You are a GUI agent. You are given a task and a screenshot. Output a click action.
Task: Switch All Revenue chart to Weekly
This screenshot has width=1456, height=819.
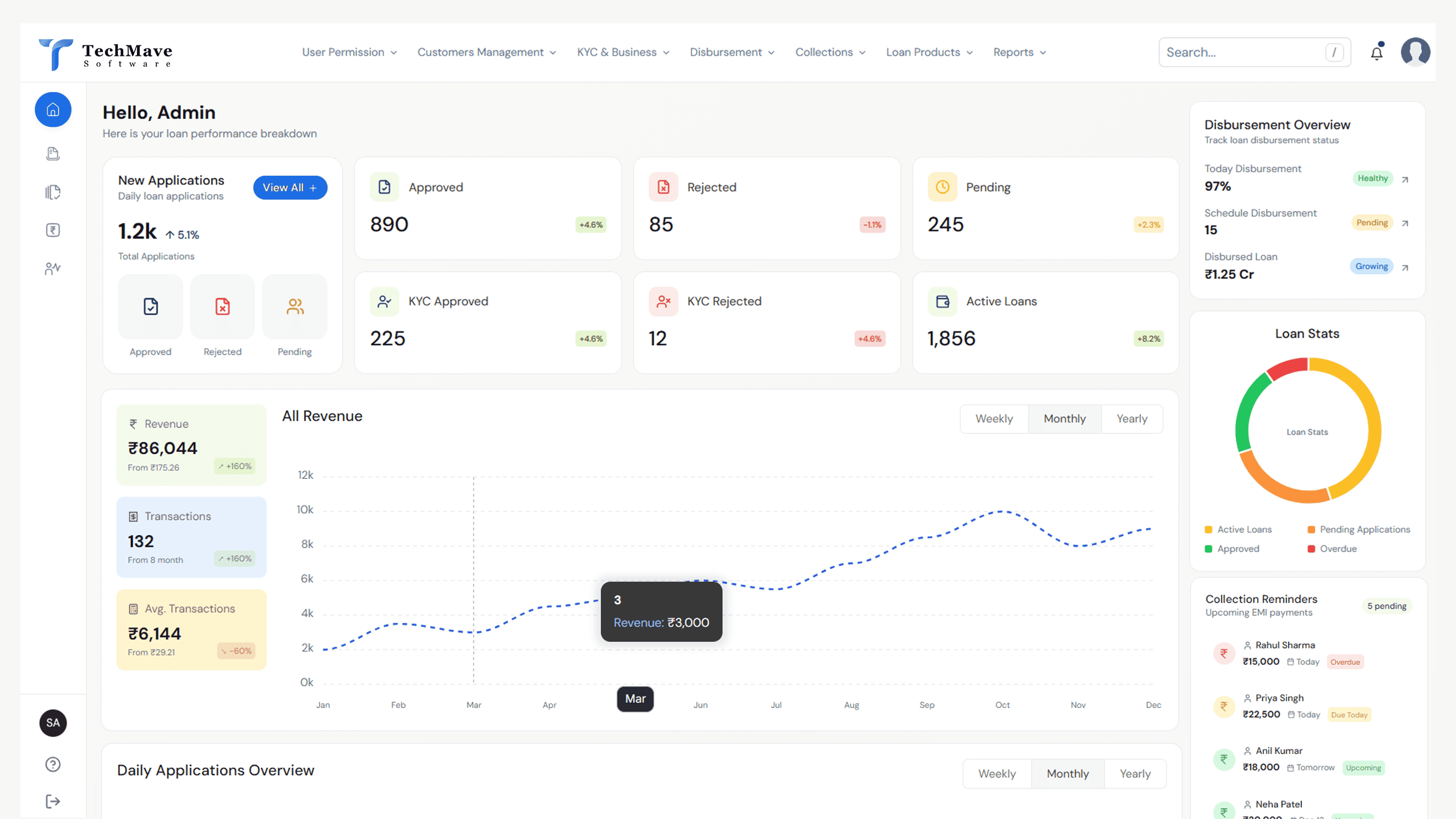point(994,419)
